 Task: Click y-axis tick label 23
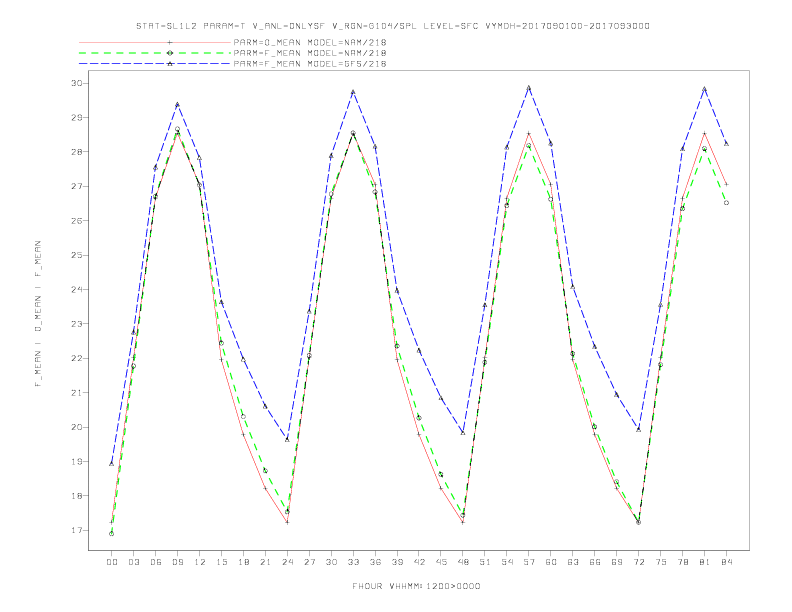click(x=77, y=324)
